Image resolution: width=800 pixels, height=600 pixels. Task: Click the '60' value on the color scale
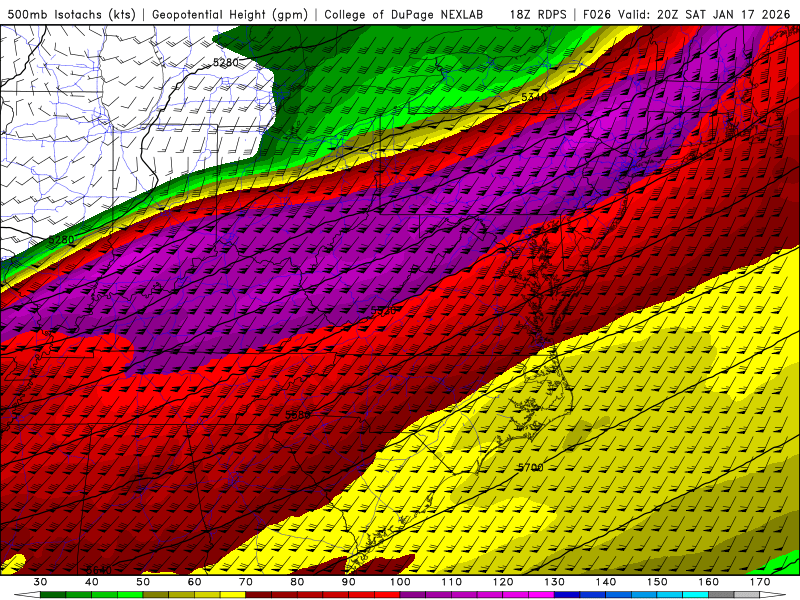[x=194, y=582]
